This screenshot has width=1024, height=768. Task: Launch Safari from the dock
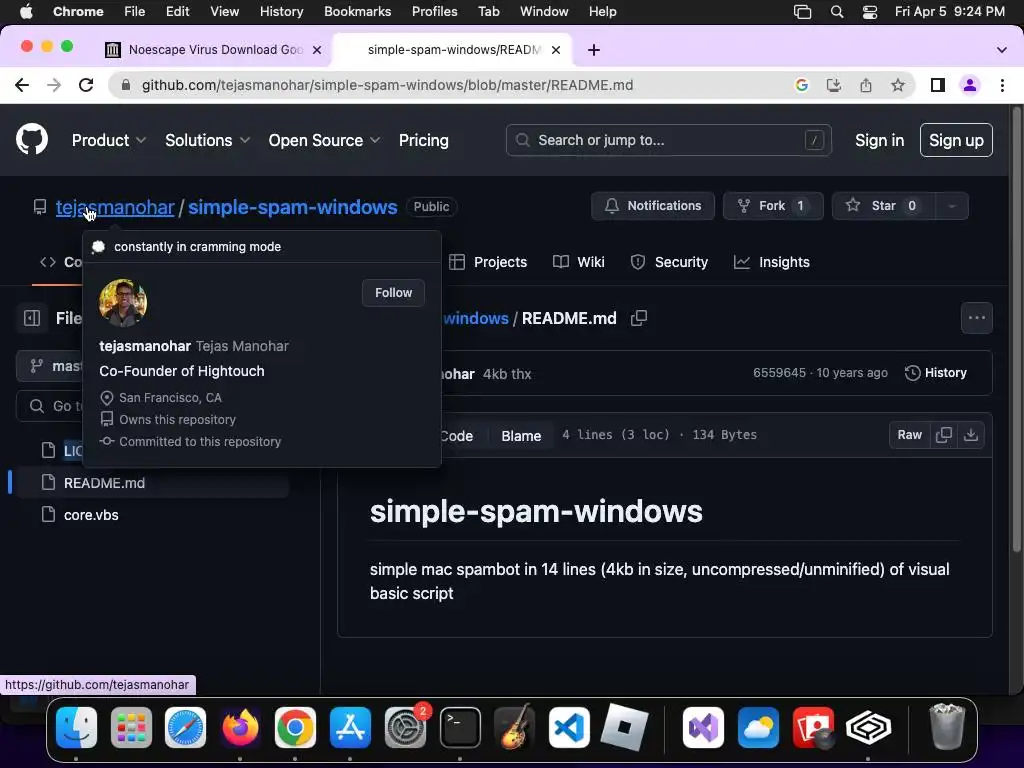click(185, 728)
